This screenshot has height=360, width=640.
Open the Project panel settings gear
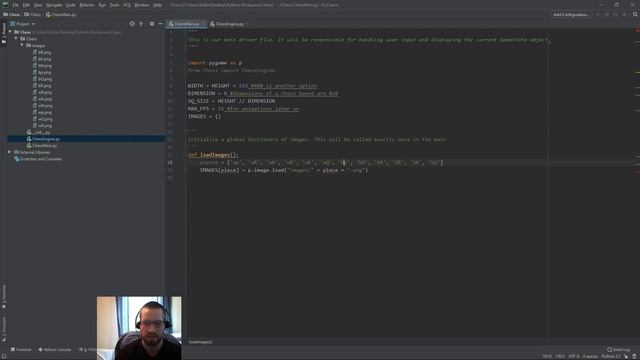(151, 24)
